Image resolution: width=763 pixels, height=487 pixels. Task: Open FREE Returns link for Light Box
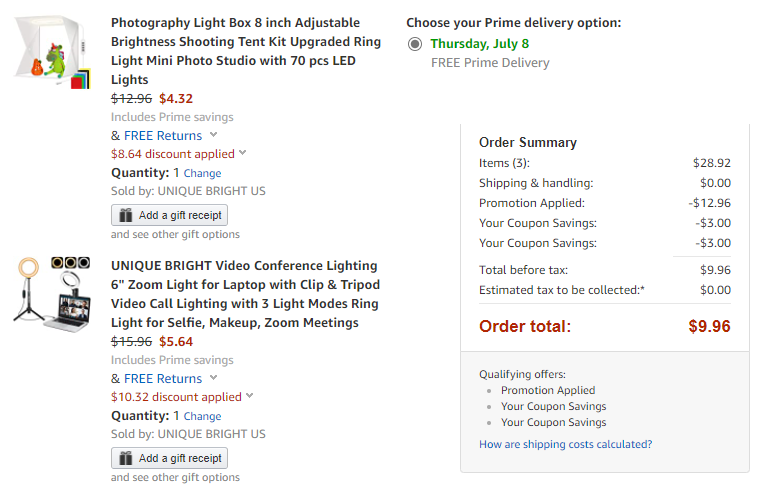(163, 136)
